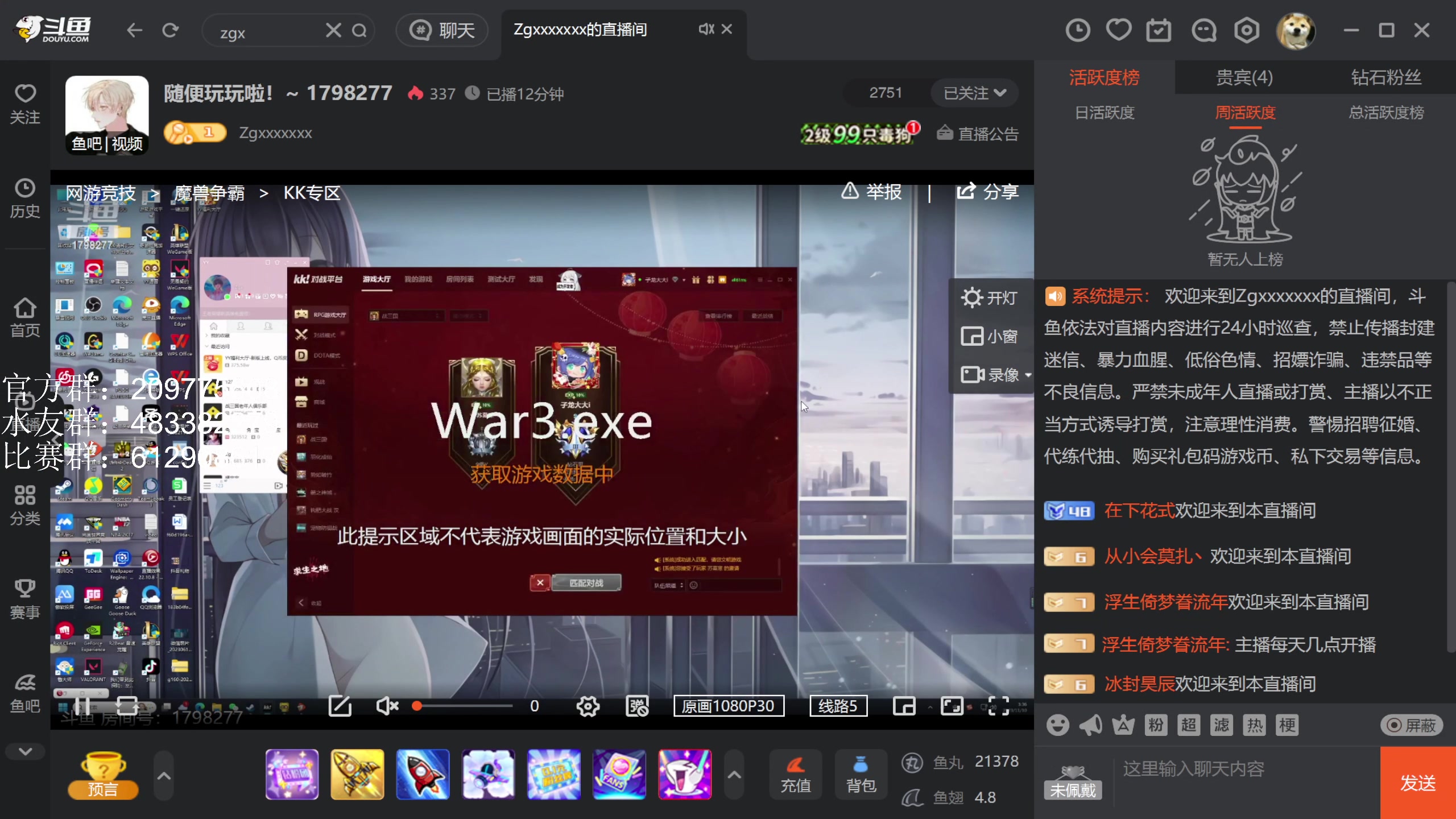This screenshot has width=1456, height=819.
Task: Select the 总活跃度榜 sub-tab
Action: coord(1386,113)
